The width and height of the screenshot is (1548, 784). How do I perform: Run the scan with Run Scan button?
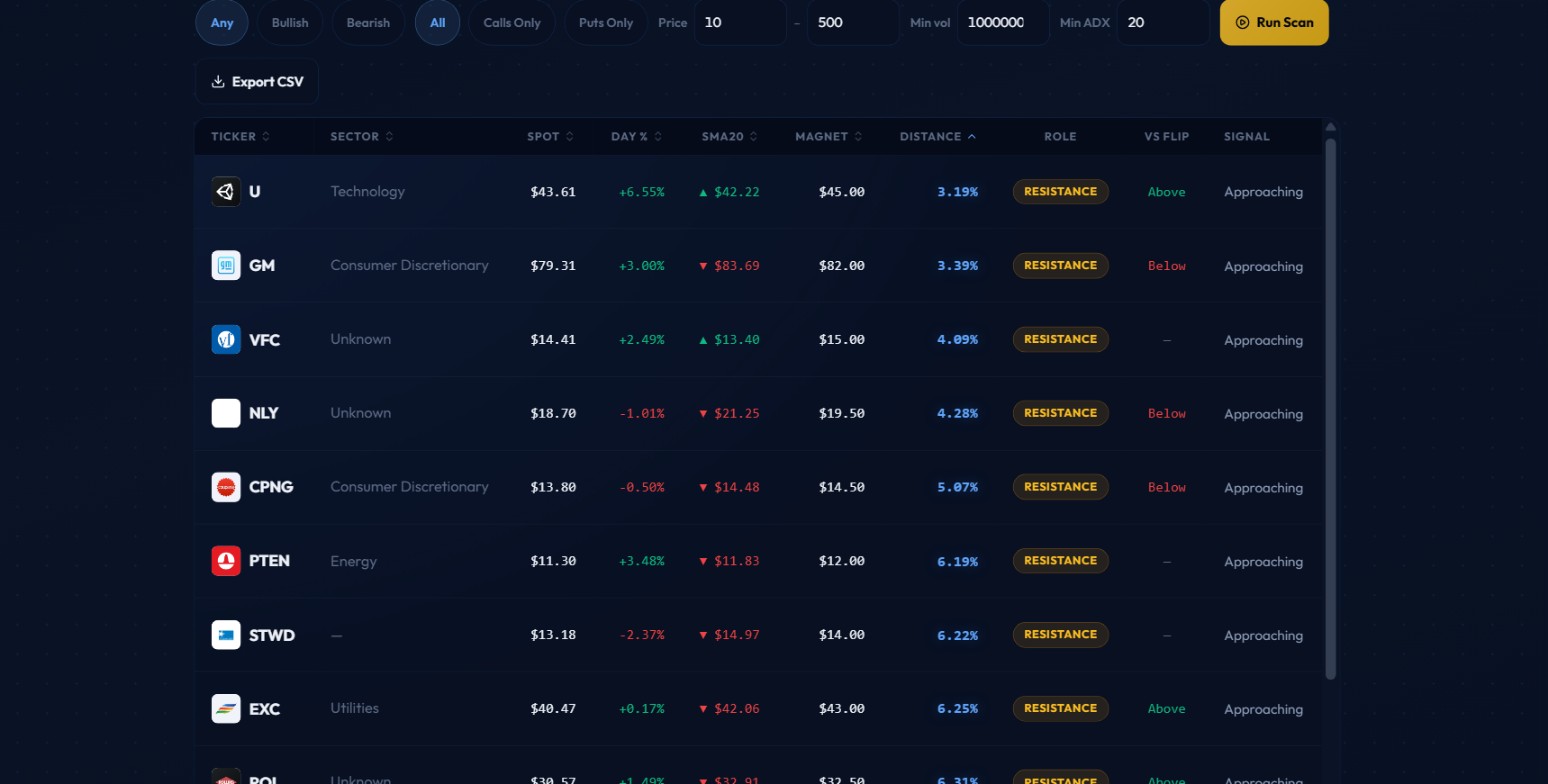click(x=1274, y=22)
